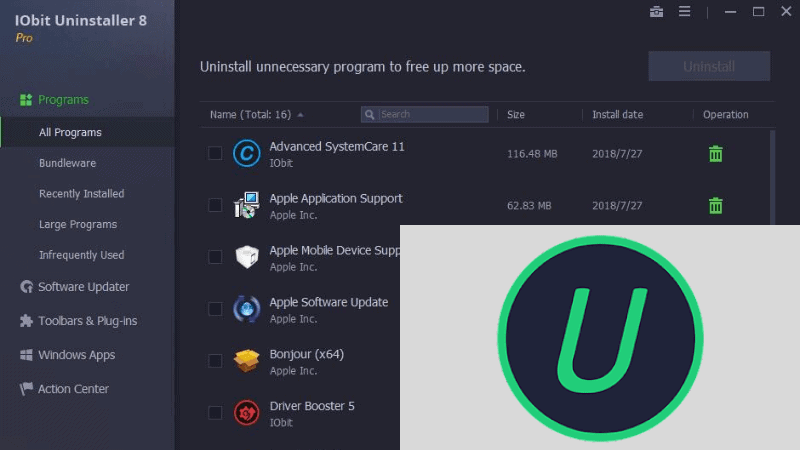
Task: Click the trash icon for Advanced SystemCare 11
Action: [x=715, y=154]
